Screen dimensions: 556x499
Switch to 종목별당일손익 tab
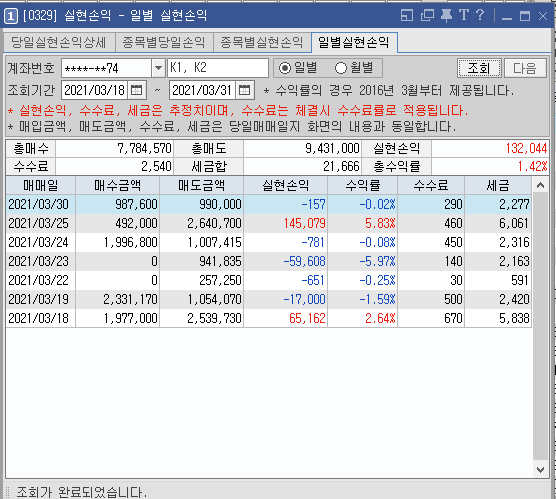click(x=164, y=43)
